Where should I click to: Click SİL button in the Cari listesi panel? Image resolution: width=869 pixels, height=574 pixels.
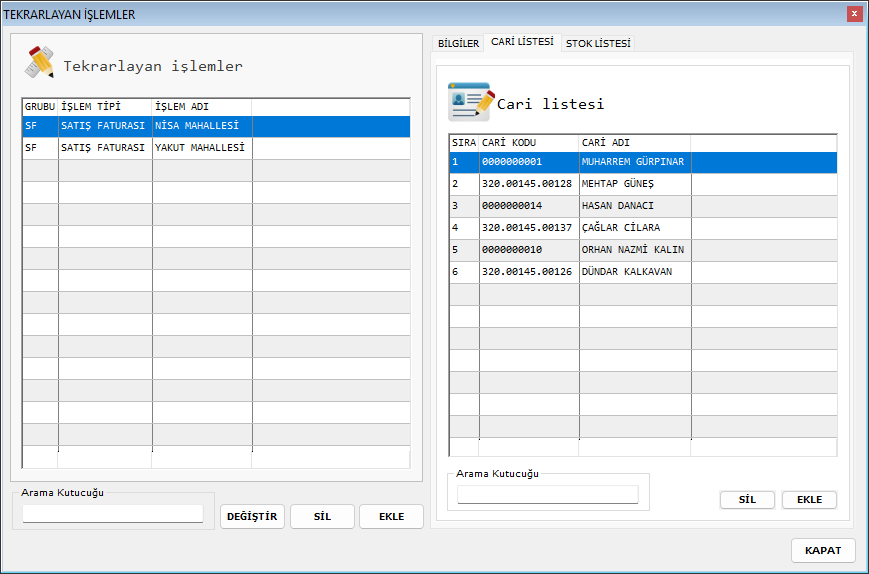747,500
